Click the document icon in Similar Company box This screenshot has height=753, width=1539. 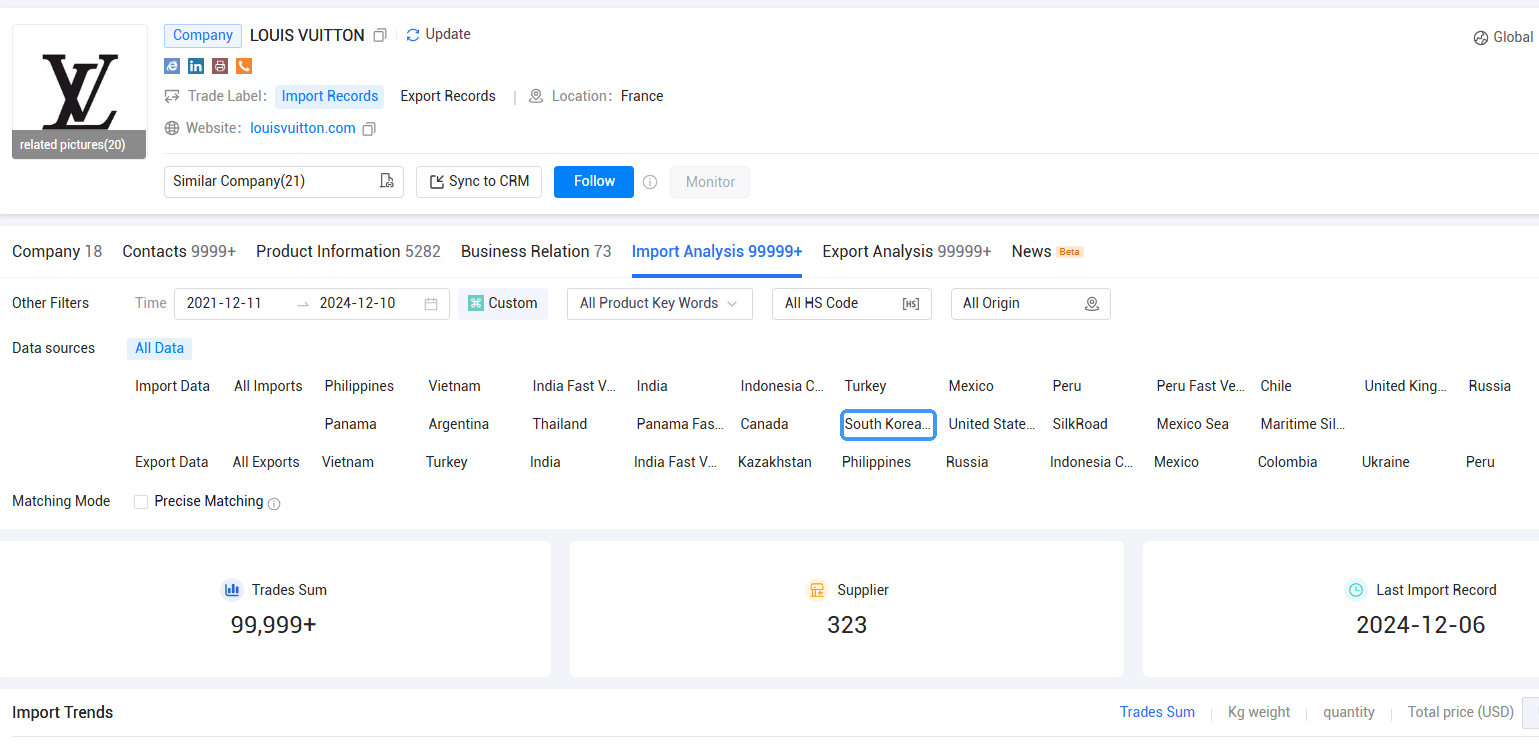coord(387,181)
